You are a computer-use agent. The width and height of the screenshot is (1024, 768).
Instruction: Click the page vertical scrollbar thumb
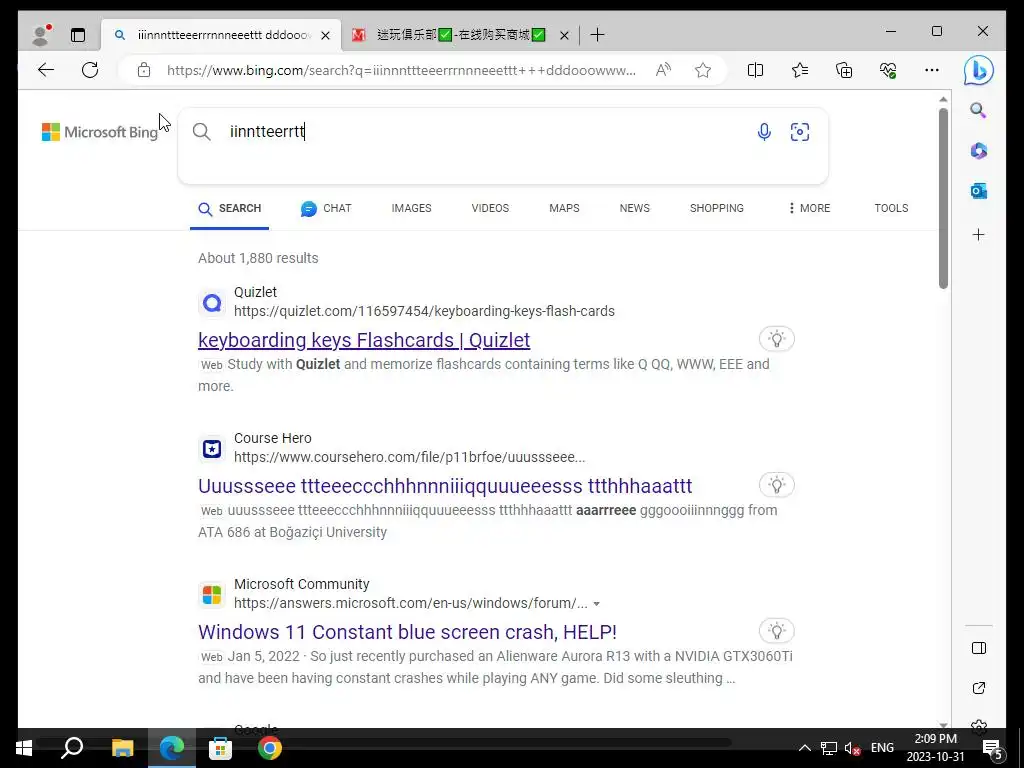[x=943, y=198]
